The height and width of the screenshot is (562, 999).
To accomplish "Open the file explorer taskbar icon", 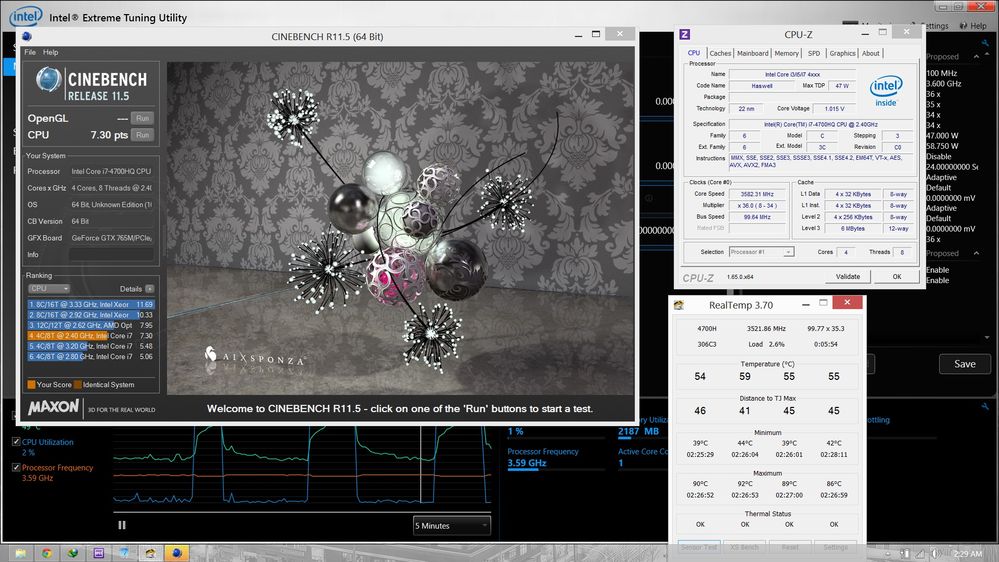I will (20, 553).
